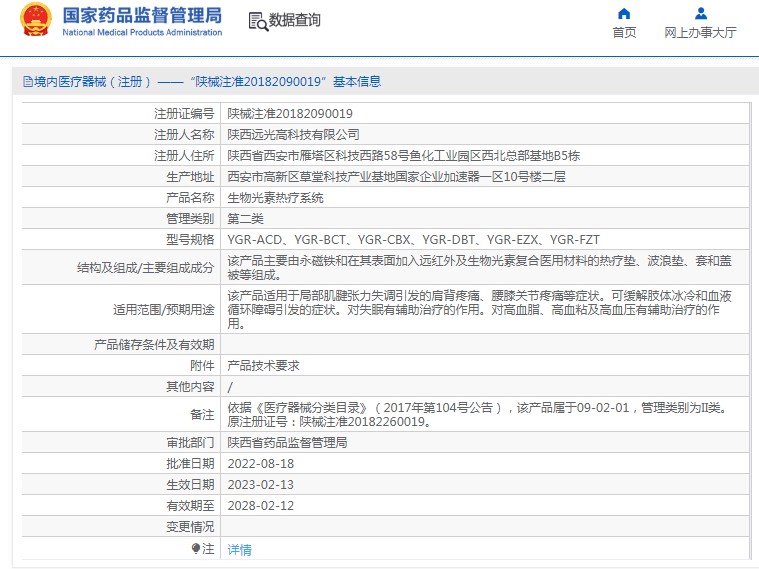Click the 注册人住所 label
Screen dimensions: 759x569
pos(184,155)
